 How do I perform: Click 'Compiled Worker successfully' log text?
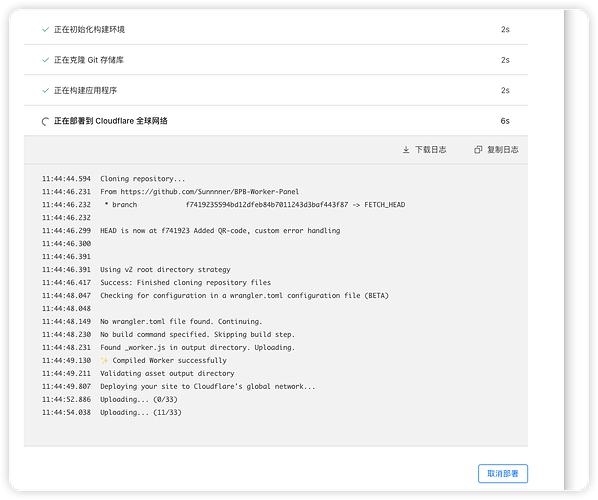point(169,360)
